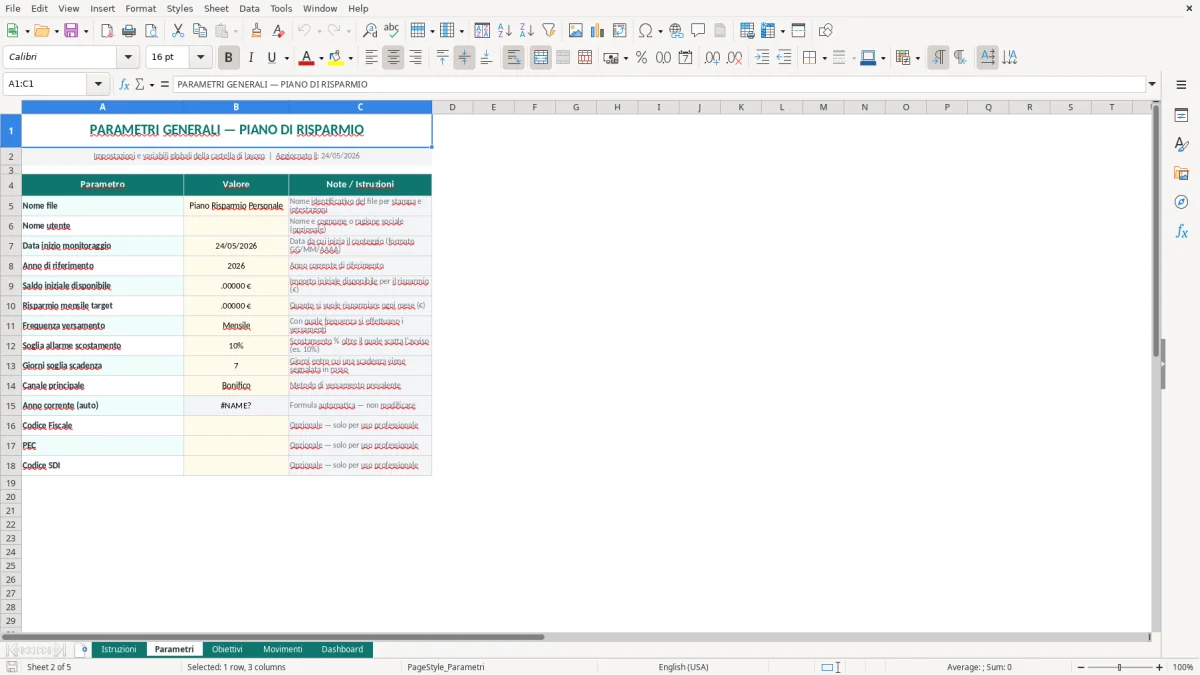Switch to the Movimenti sheet tab
The width and height of the screenshot is (1200, 675).
coord(282,649)
